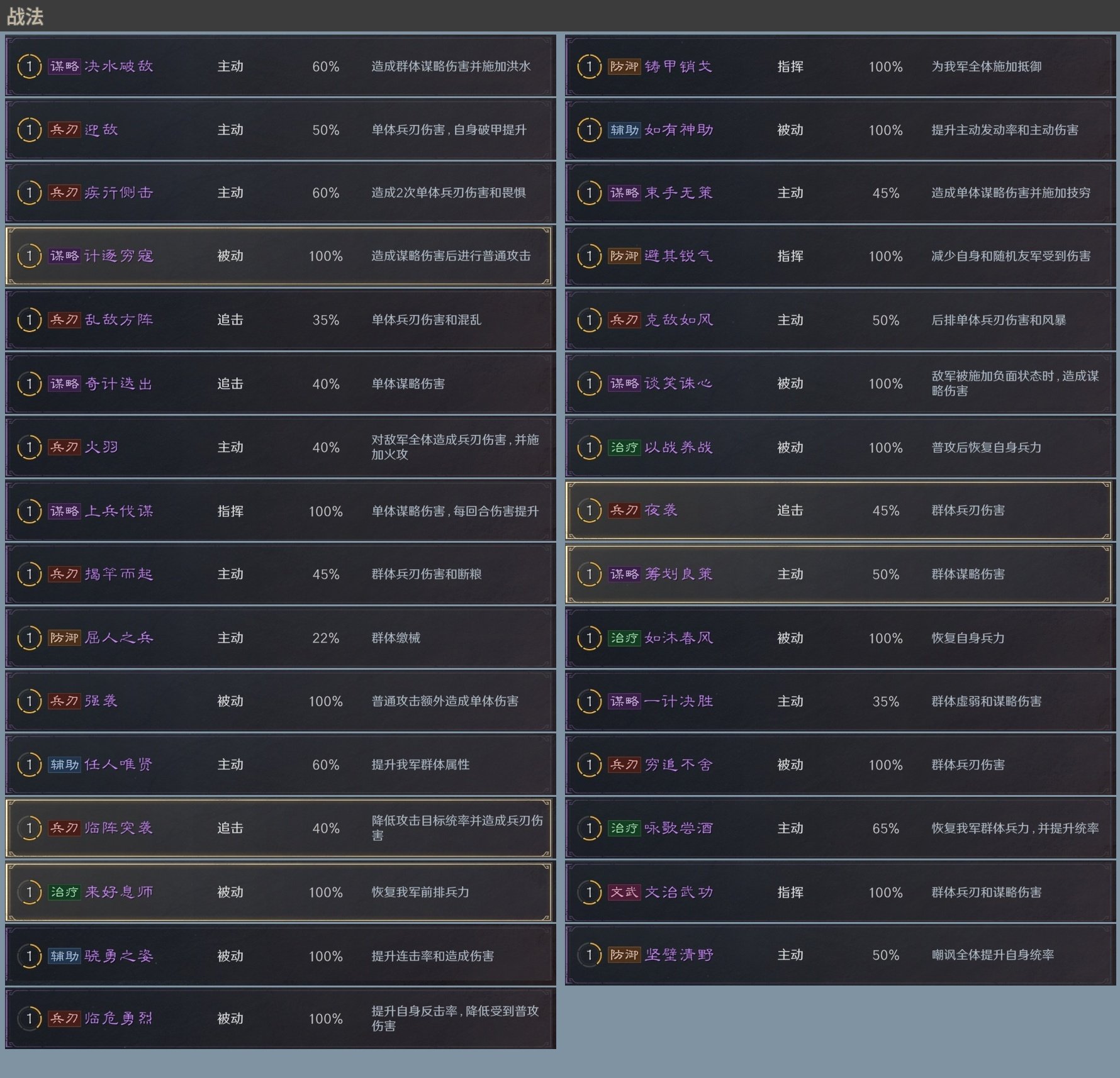Select the highlighted 夜袭 tactic name

pyautogui.click(x=661, y=510)
